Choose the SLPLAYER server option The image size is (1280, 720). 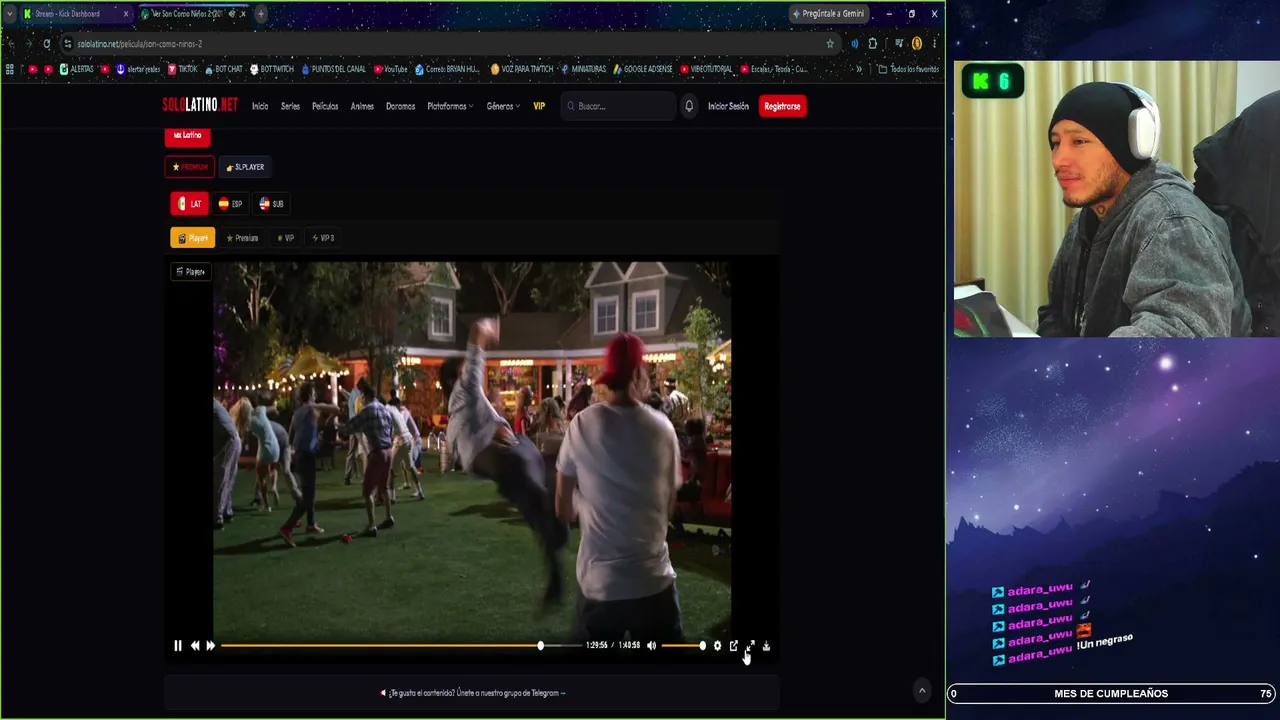(x=245, y=167)
